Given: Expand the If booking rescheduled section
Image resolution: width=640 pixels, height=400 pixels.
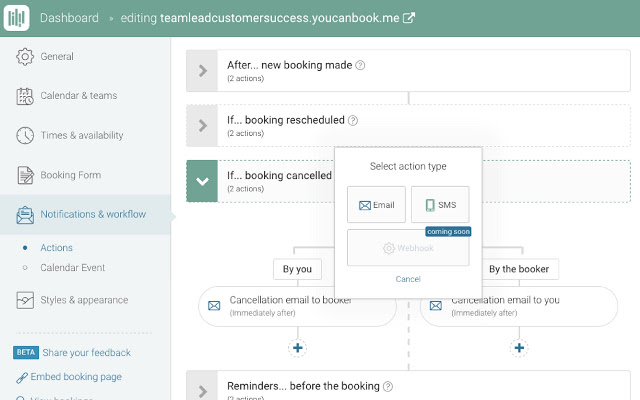Looking at the screenshot, I should 202,126.
